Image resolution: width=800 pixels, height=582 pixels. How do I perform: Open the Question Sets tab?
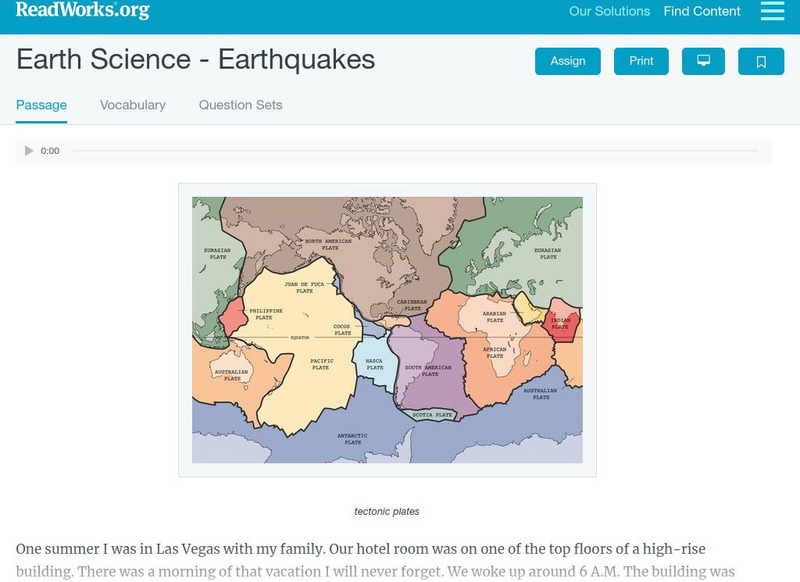pos(240,105)
